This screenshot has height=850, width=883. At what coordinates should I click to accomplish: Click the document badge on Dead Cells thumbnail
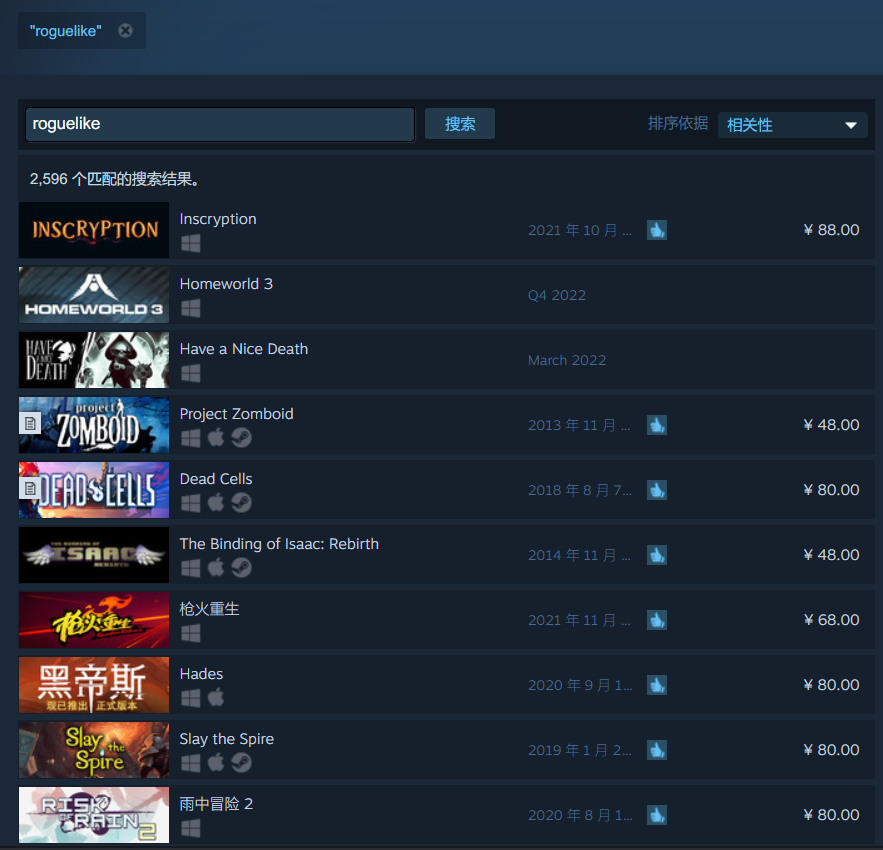point(30,488)
